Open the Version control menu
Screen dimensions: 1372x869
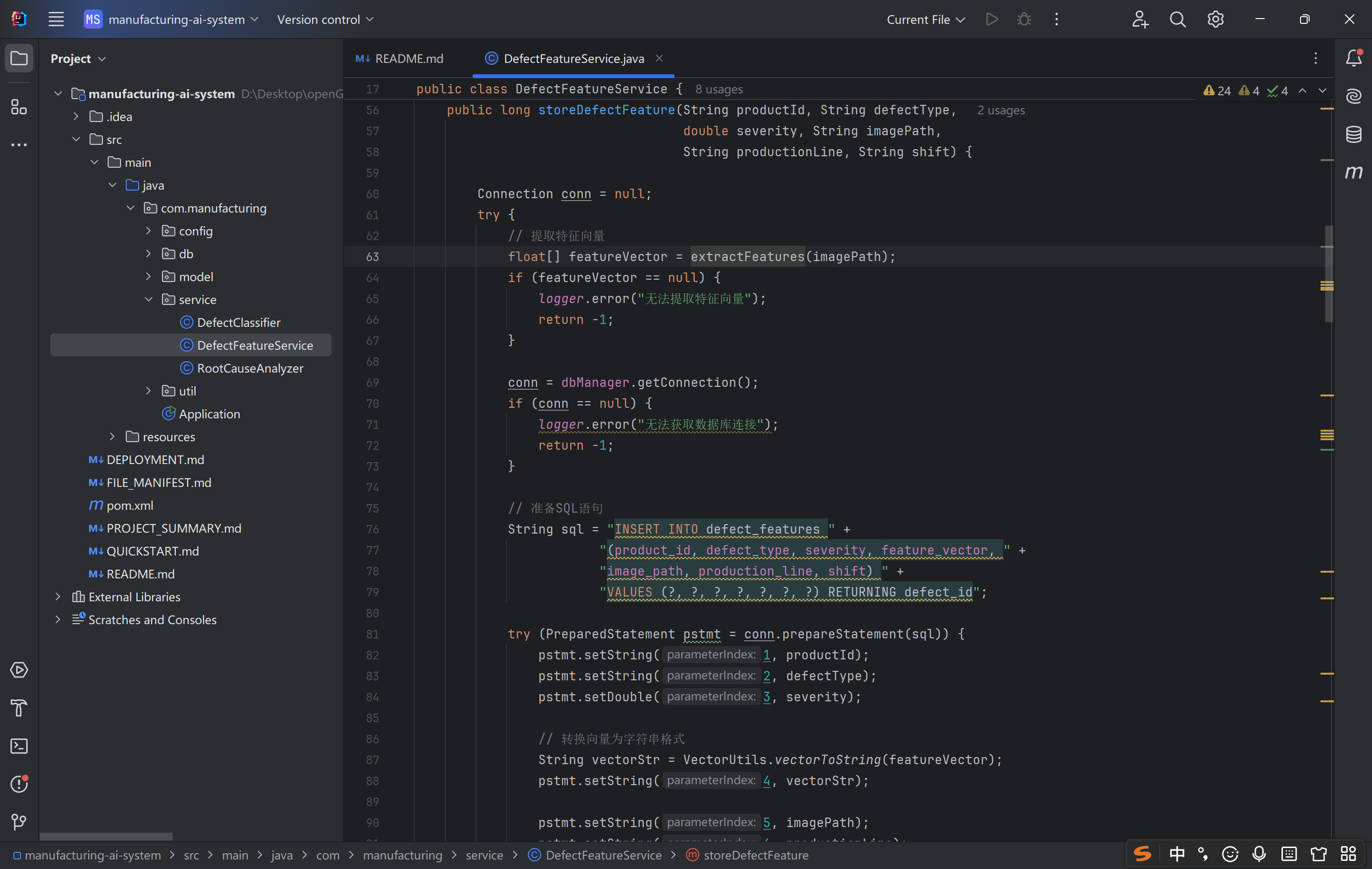(325, 20)
